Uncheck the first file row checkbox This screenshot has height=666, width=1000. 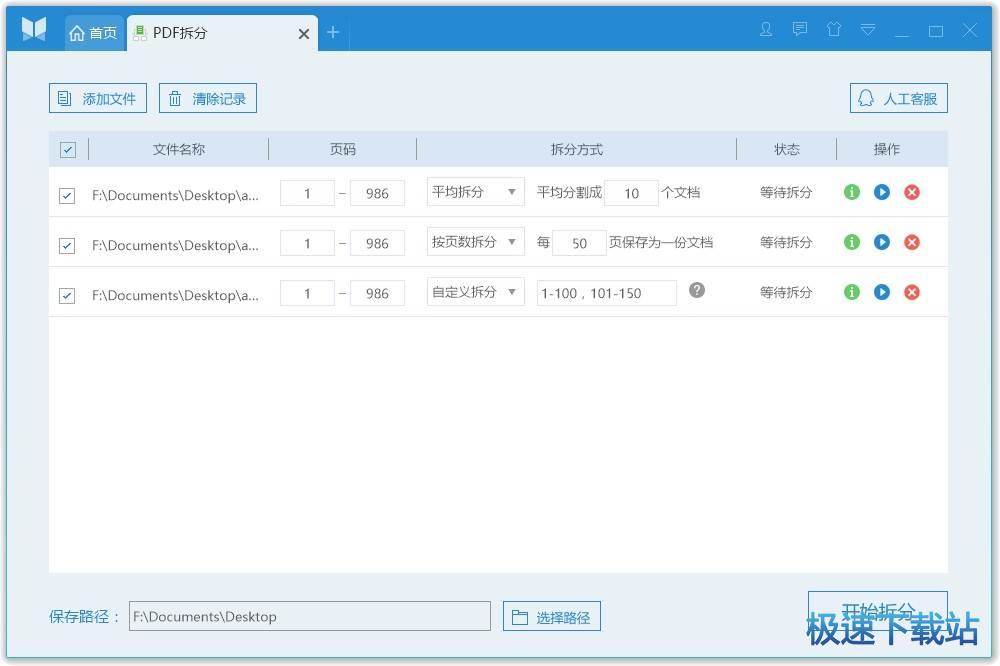tap(67, 196)
